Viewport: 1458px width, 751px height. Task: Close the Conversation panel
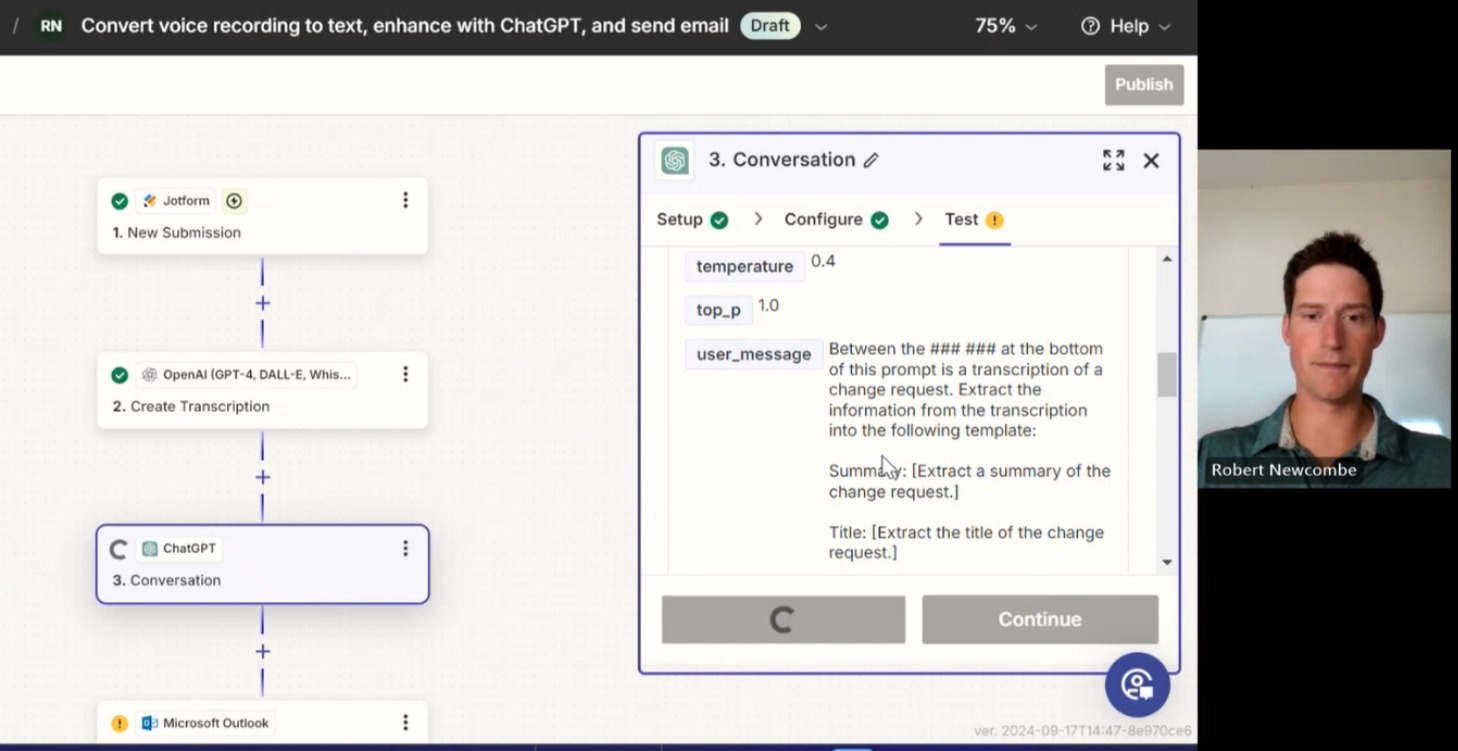click(x=1151, y=160)
